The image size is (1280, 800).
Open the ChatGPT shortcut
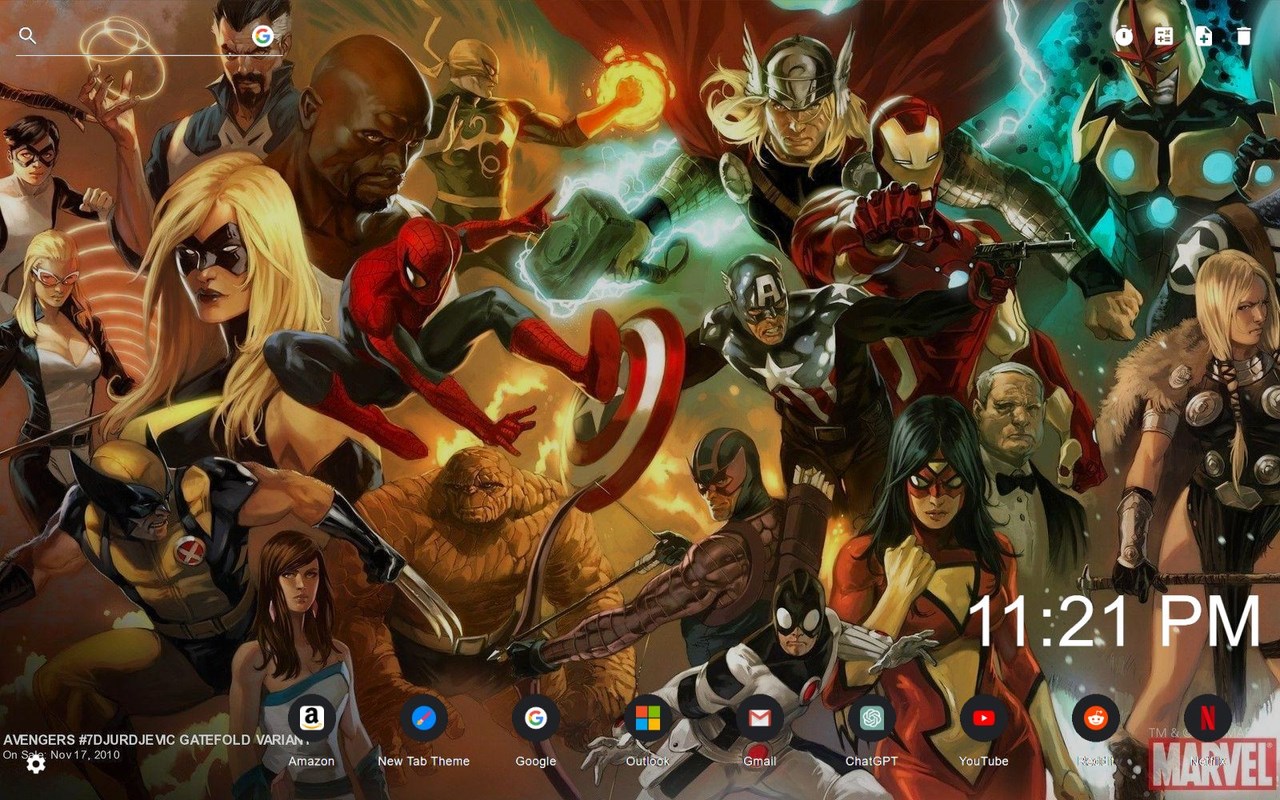[872, 718]
